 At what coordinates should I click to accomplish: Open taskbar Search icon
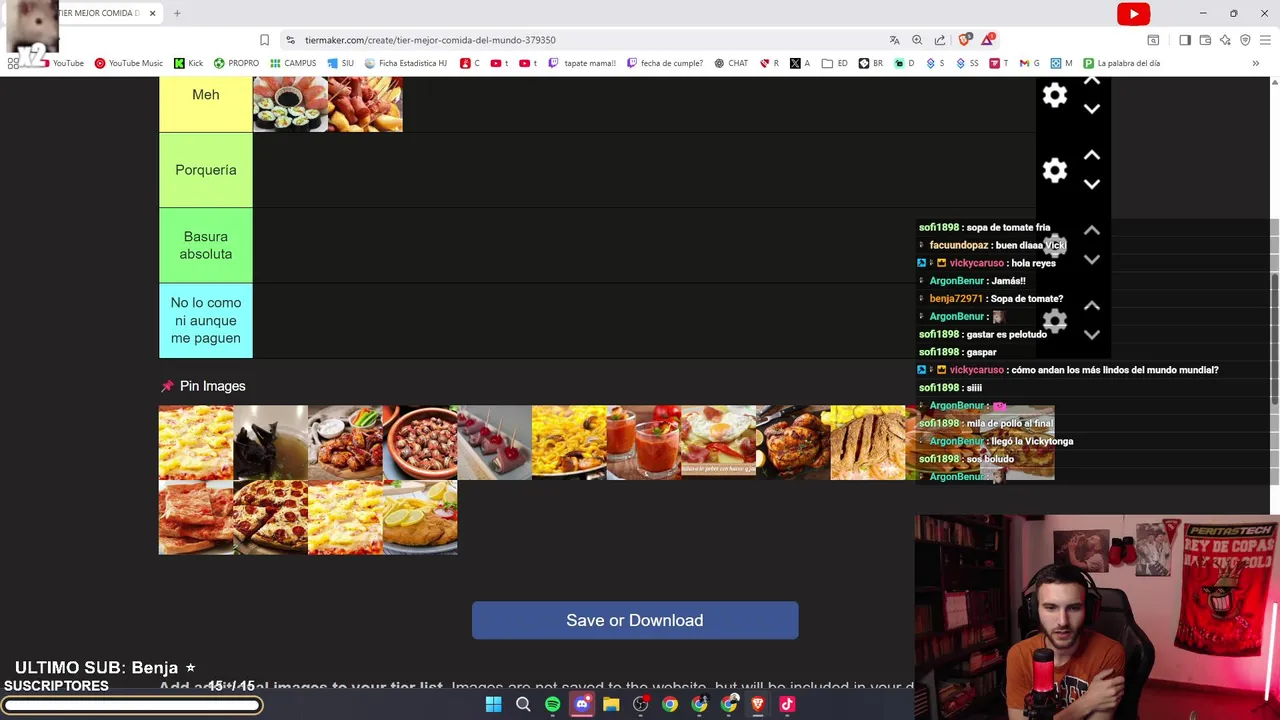pos(523,704)
